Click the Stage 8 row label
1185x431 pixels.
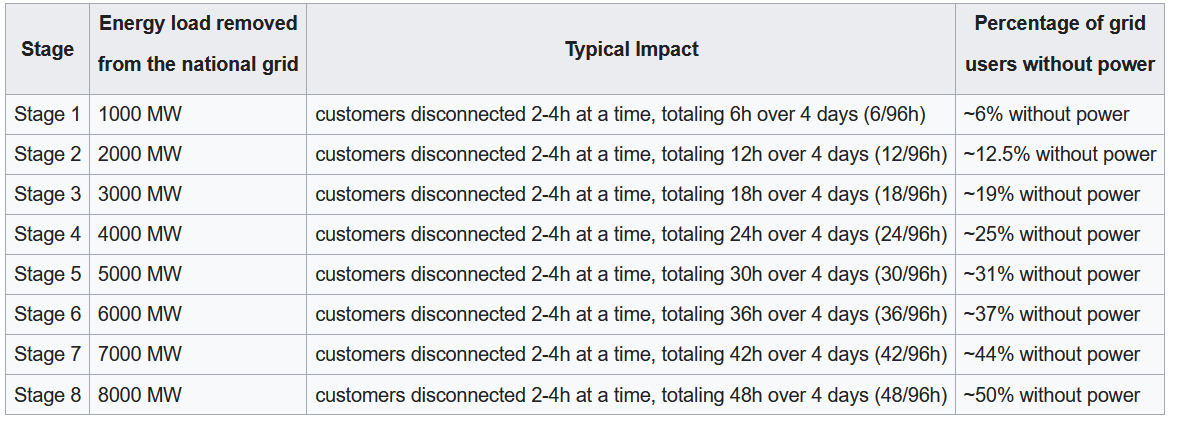[x=47, y=395]
